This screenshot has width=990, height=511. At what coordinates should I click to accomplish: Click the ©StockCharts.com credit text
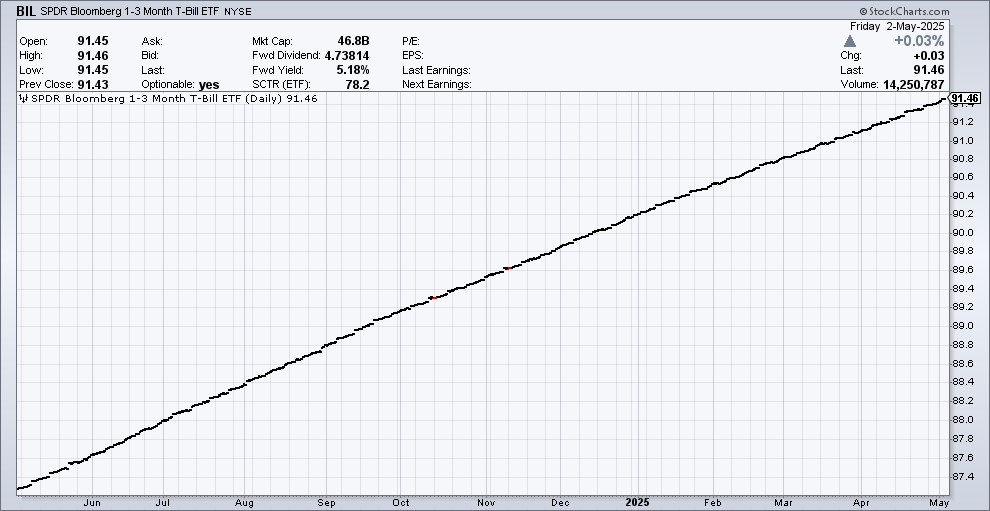coord(904,11)
